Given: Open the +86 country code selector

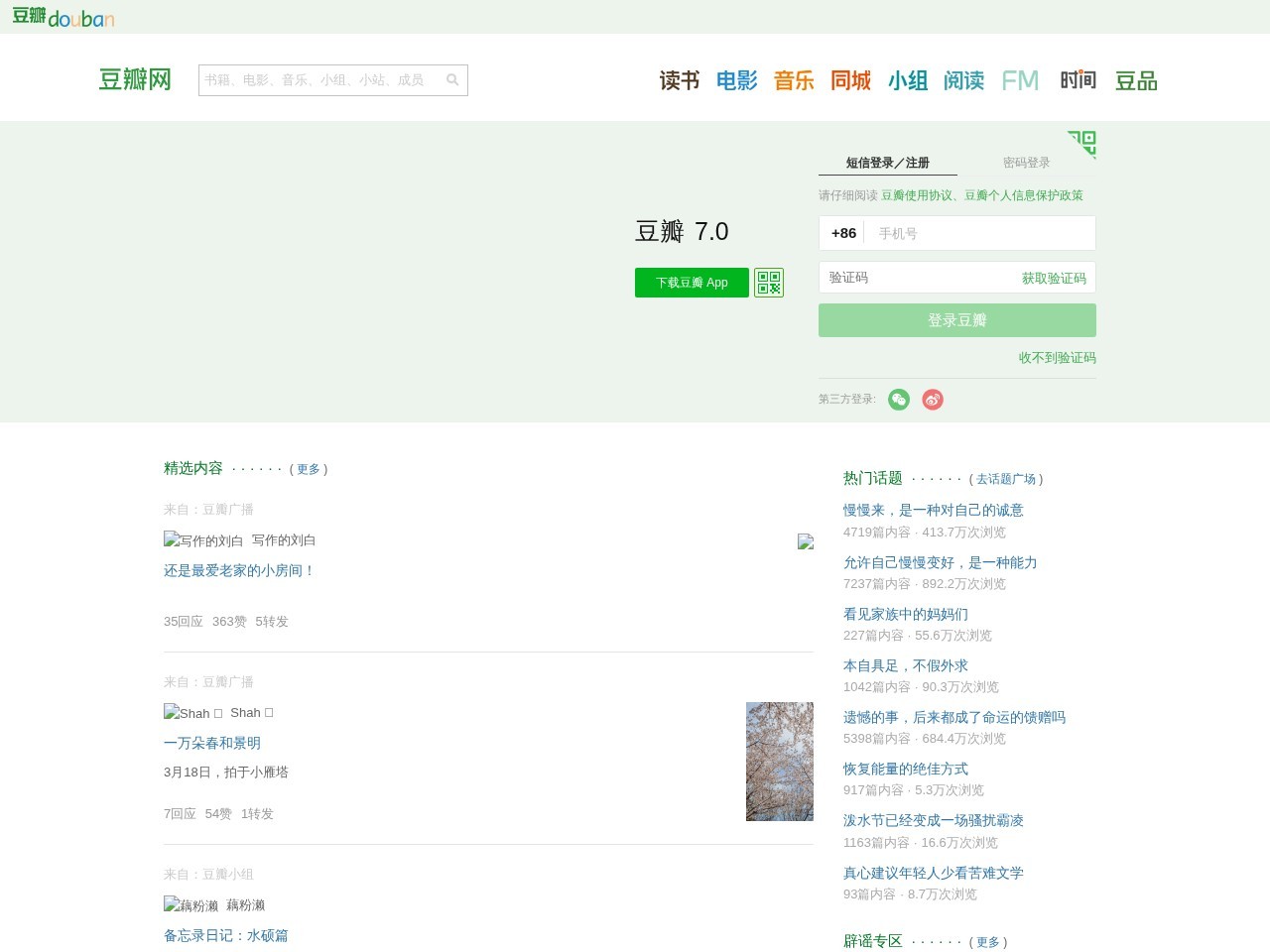Looking at the screenshot, I should 843,233.
